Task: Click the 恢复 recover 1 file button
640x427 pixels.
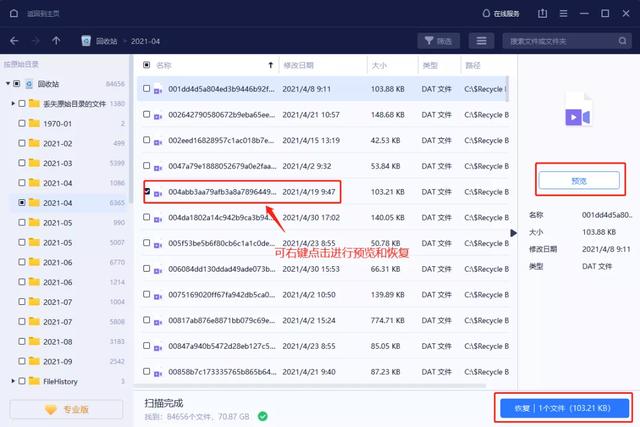Action: [x=564, y=408]
